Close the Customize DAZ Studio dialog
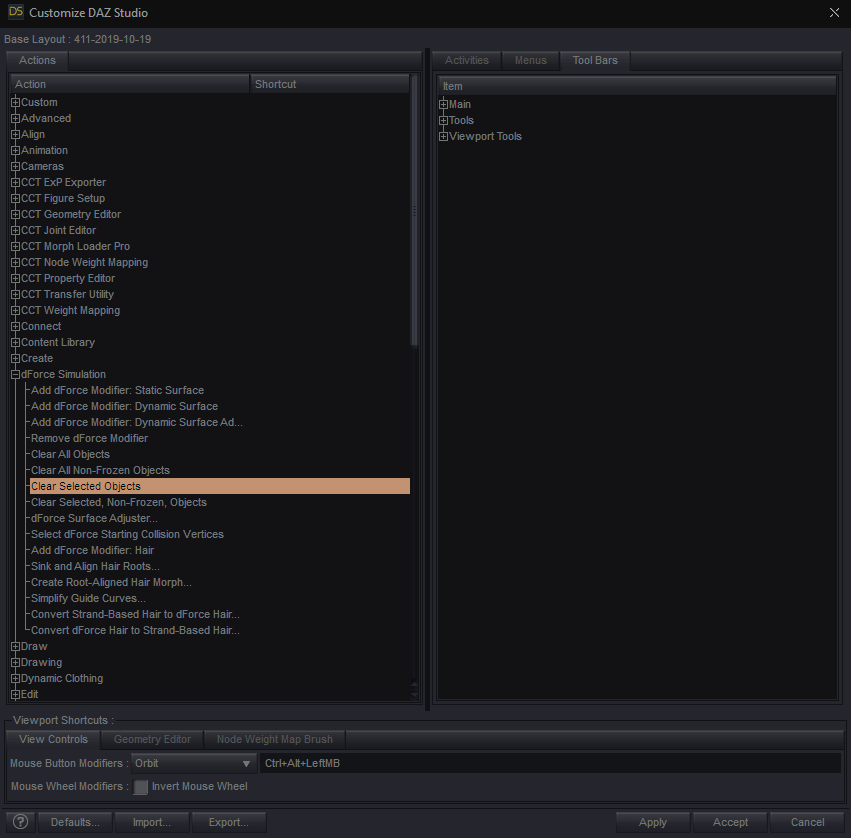Image resolution: width=851 pixels, height=838 pixels. point(834,12)
